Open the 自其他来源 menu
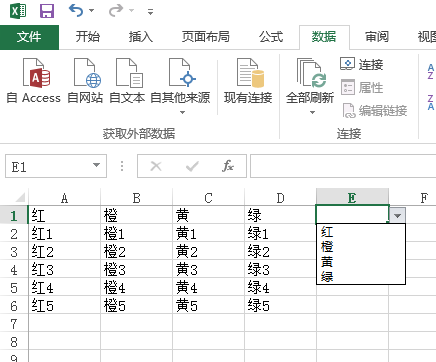 (180, 86)
